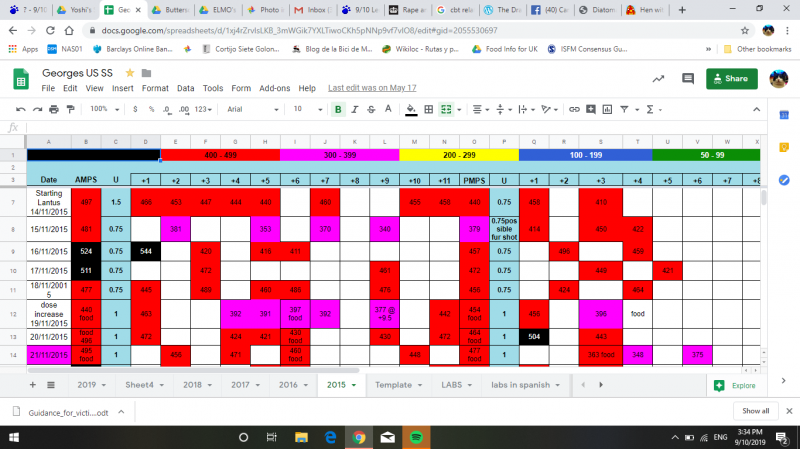The image size is (800, 449).
Task: Open the font size dropdown
Action: 304,109
